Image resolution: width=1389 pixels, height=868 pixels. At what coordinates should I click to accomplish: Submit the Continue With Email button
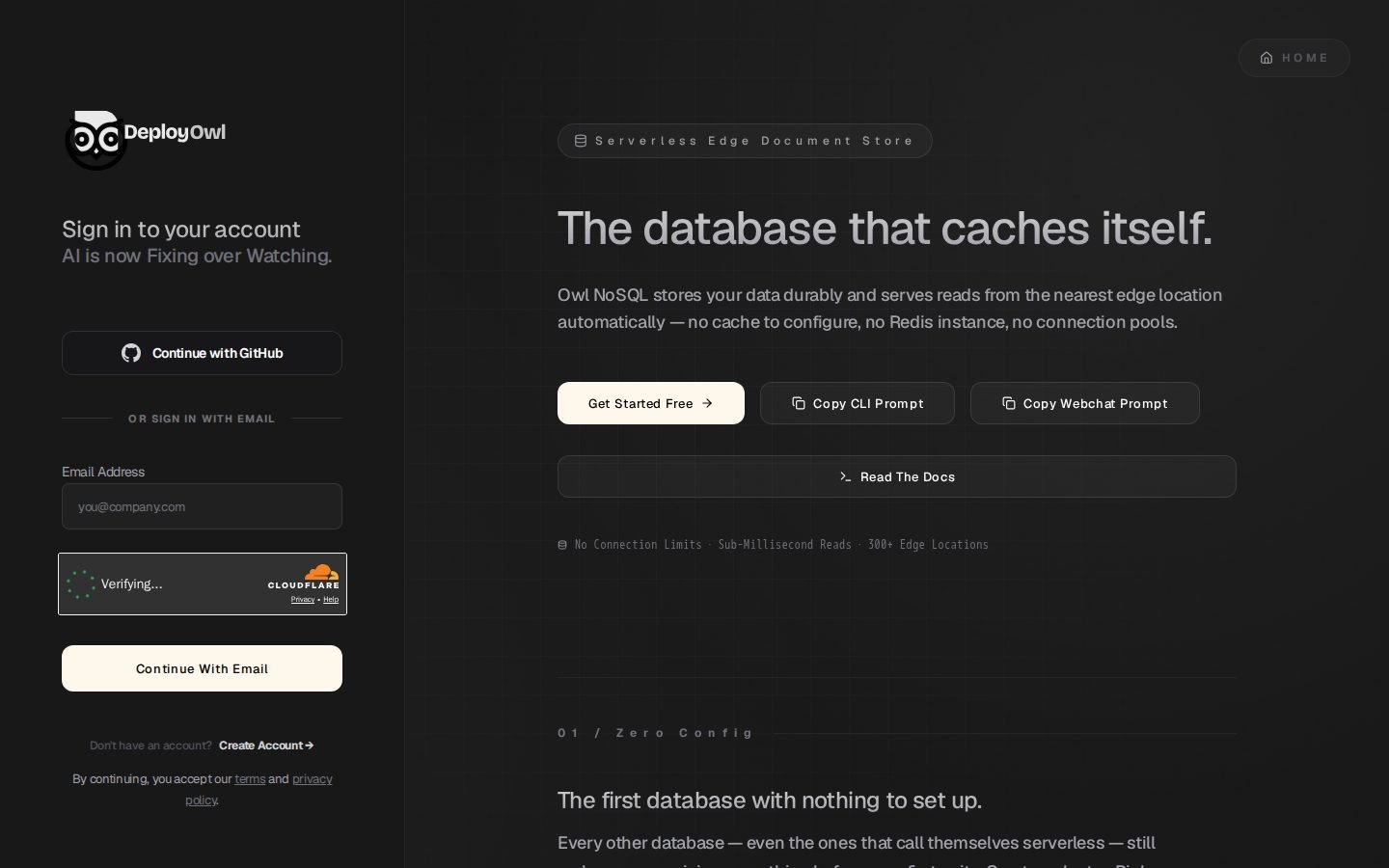click(x=202, y=668)
